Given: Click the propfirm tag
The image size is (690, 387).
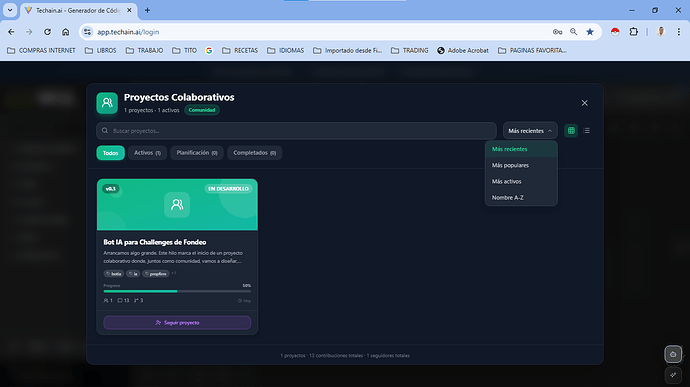Looking at the screenshot, I should coord(156,274).
